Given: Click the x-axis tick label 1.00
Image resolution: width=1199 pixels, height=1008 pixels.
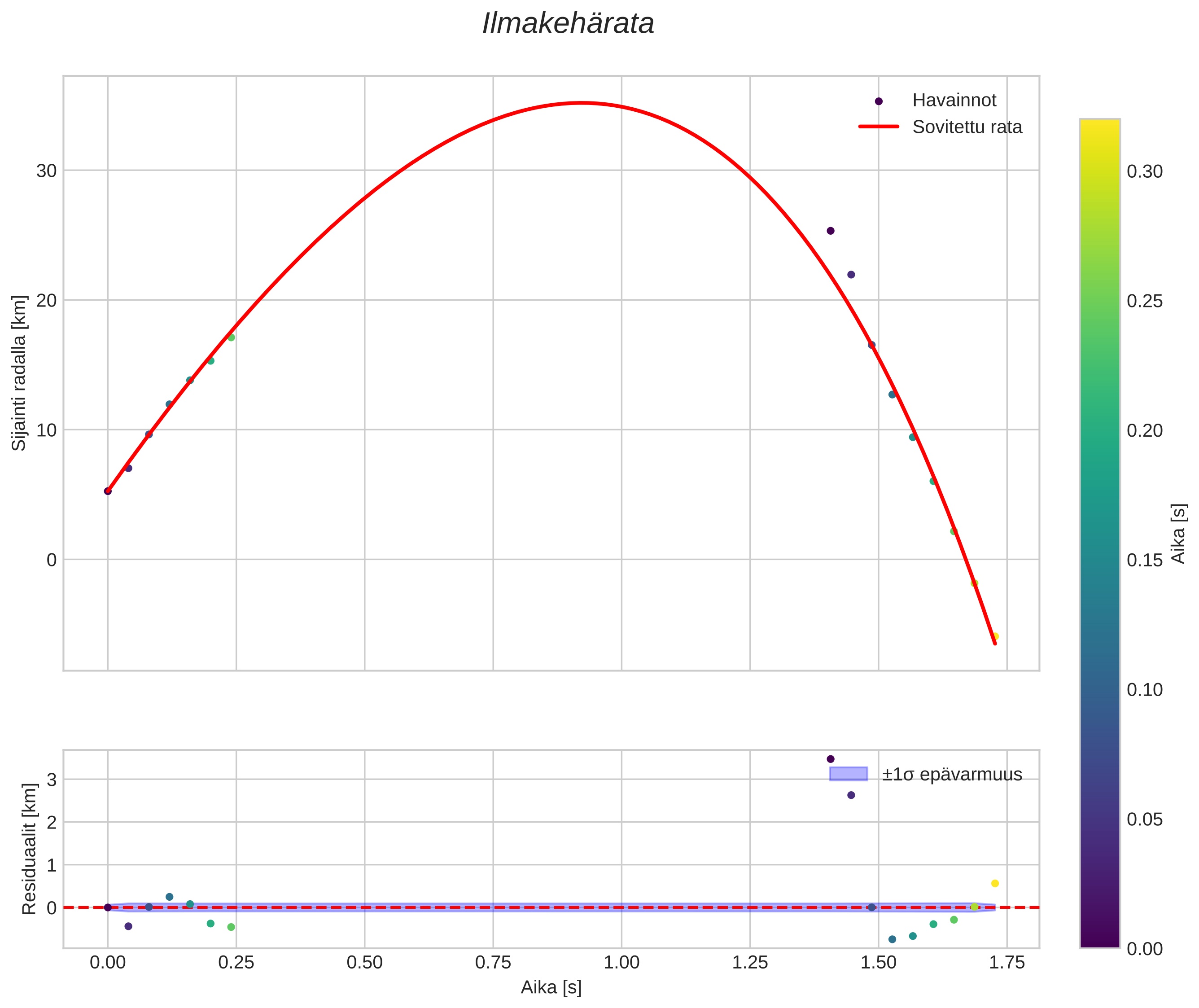Looking at the screenshot, I should click(621, 963).
